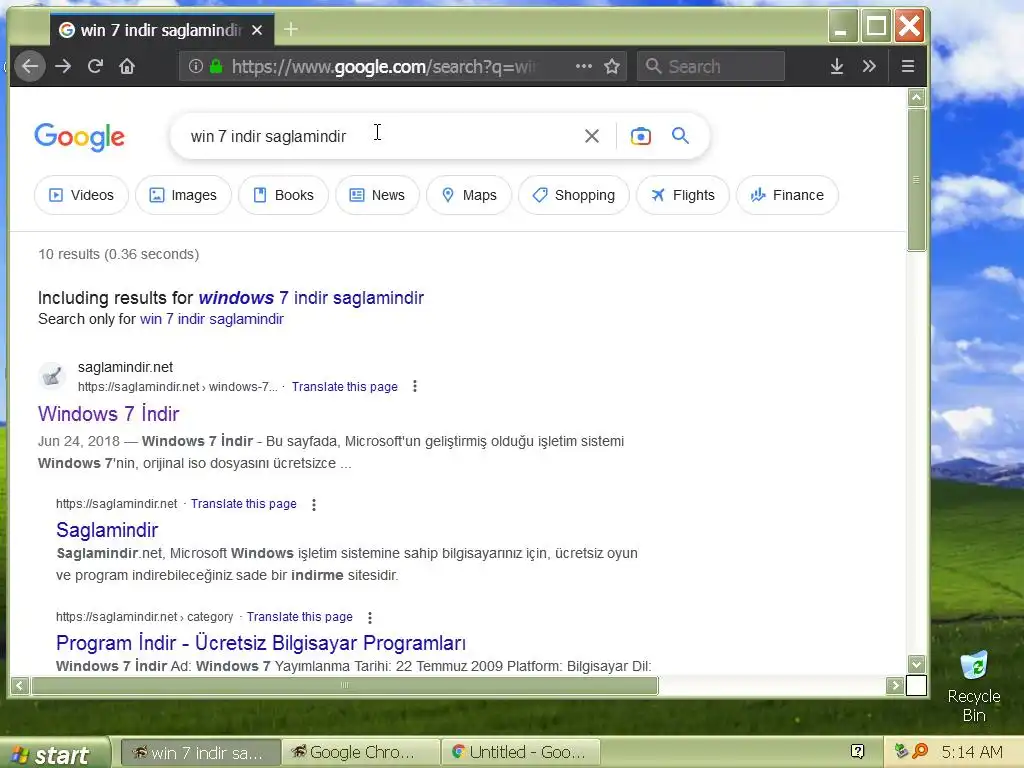The height and width of the screenshot is (768, 1024).
Task: Open a new tab with plus button
Action: tap(291, 29)
